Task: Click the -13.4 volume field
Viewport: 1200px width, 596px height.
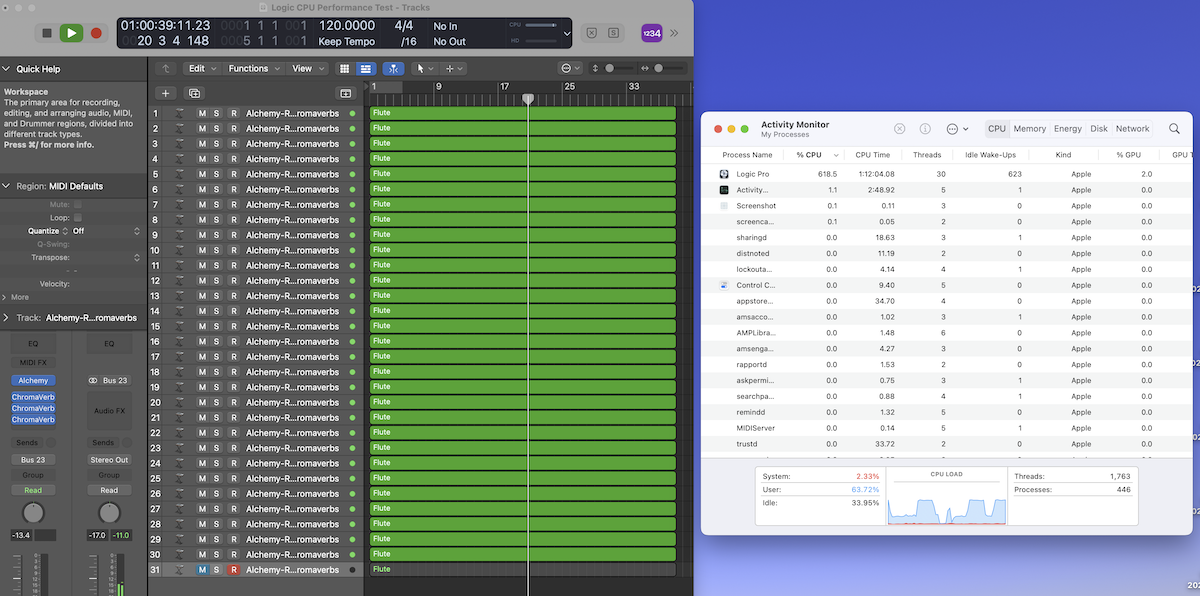Action: (x=22, y=535)
